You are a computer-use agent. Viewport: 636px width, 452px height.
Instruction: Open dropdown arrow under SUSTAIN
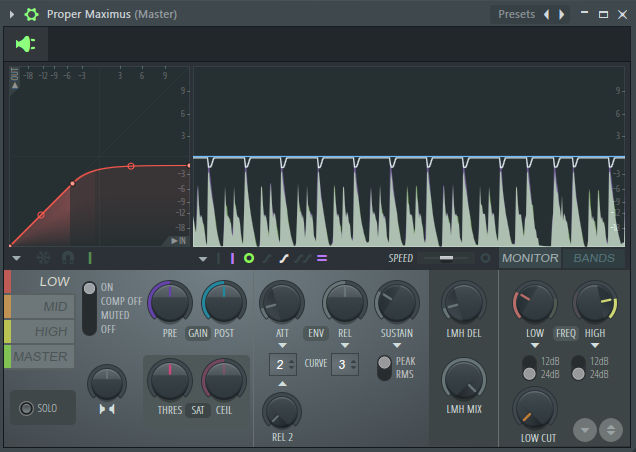tap(397, 346)
